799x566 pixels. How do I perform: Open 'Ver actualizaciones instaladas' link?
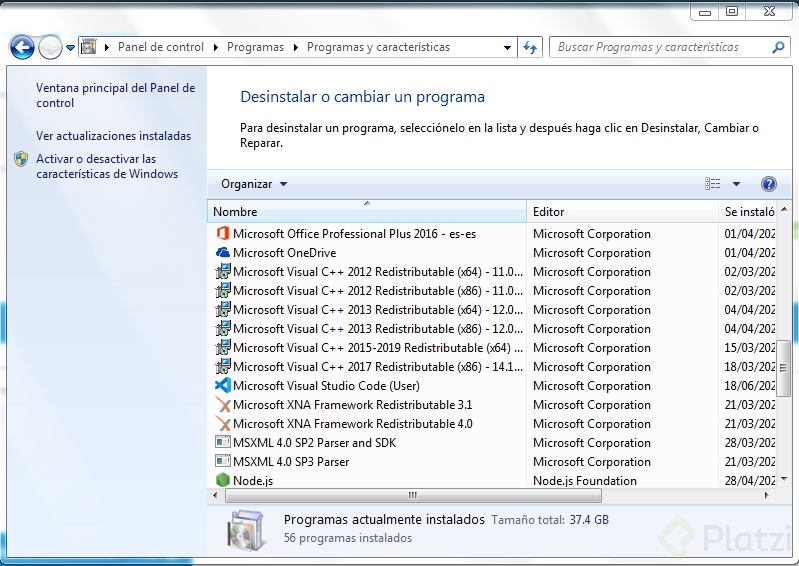point(113,136)
